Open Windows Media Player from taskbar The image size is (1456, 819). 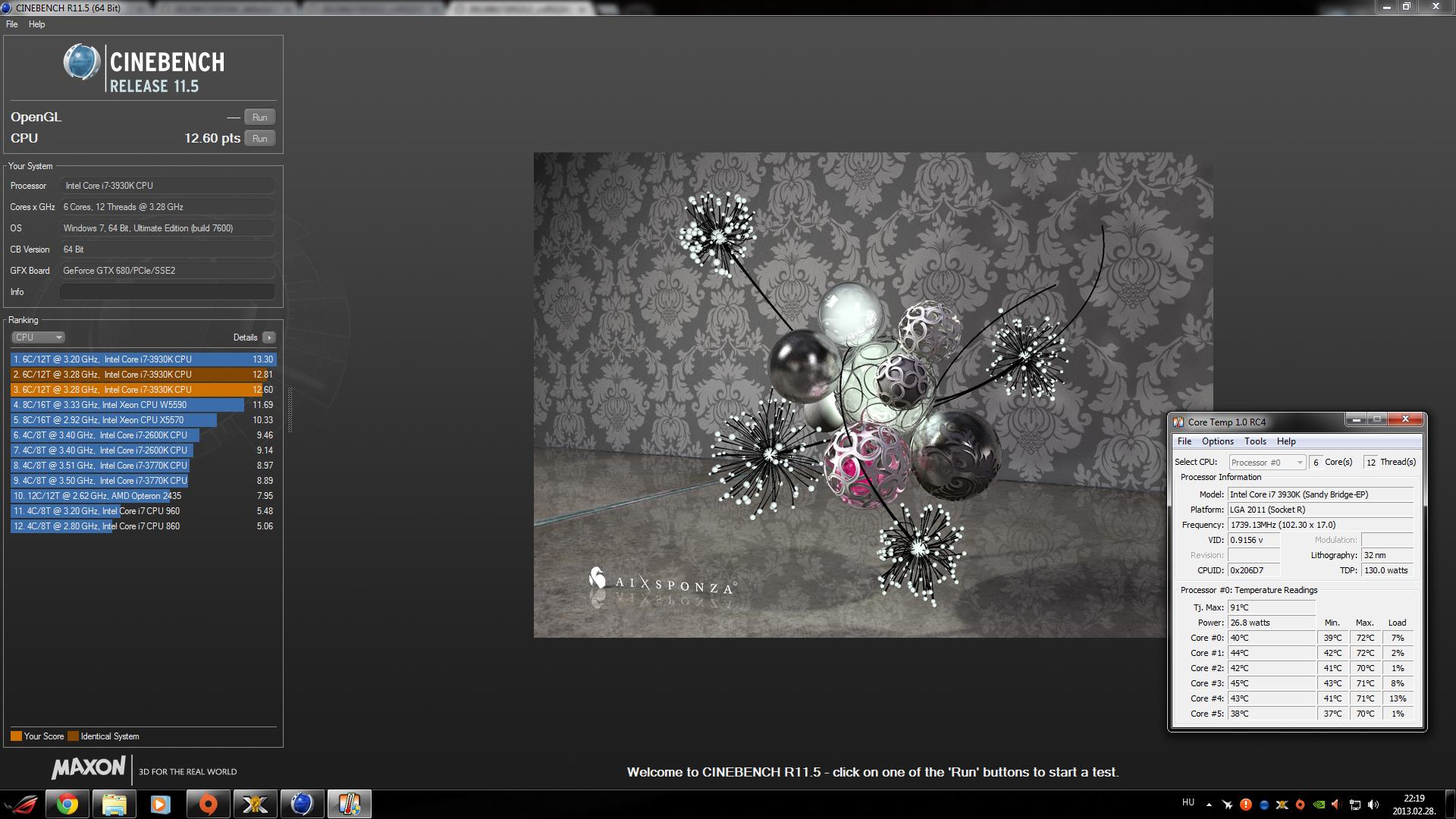(161, 804)
